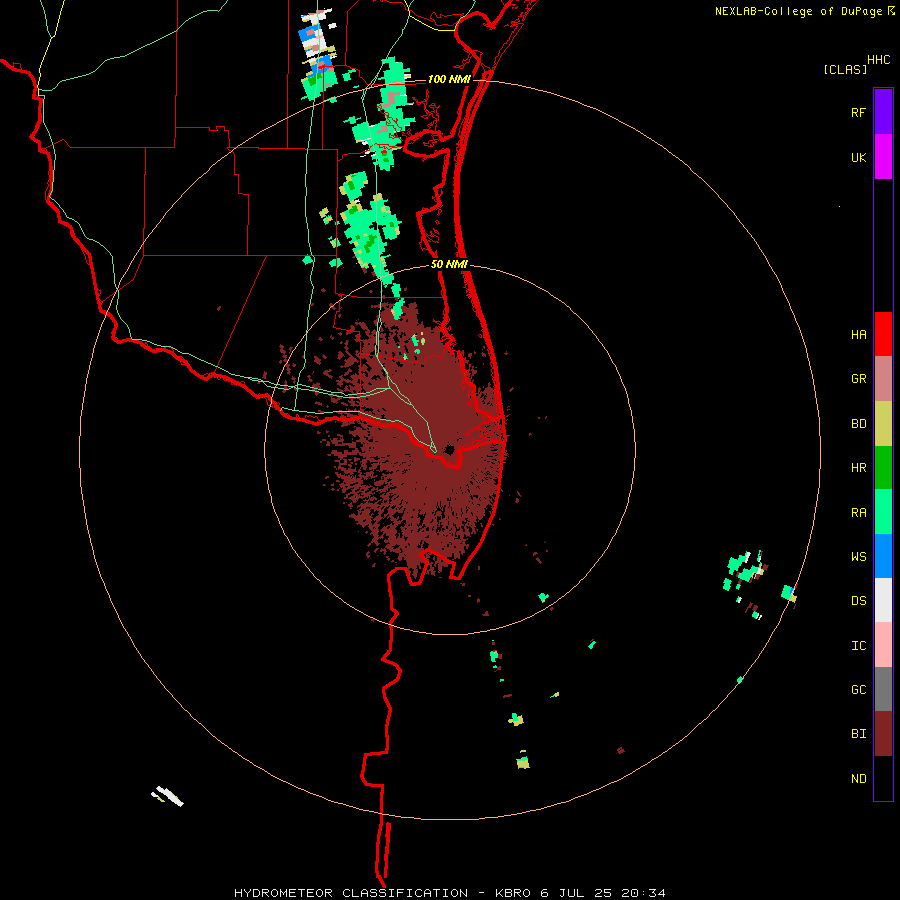Click the black radar site dot at map center
Screen dimensions: 900x900
click(x=449, y=449)
